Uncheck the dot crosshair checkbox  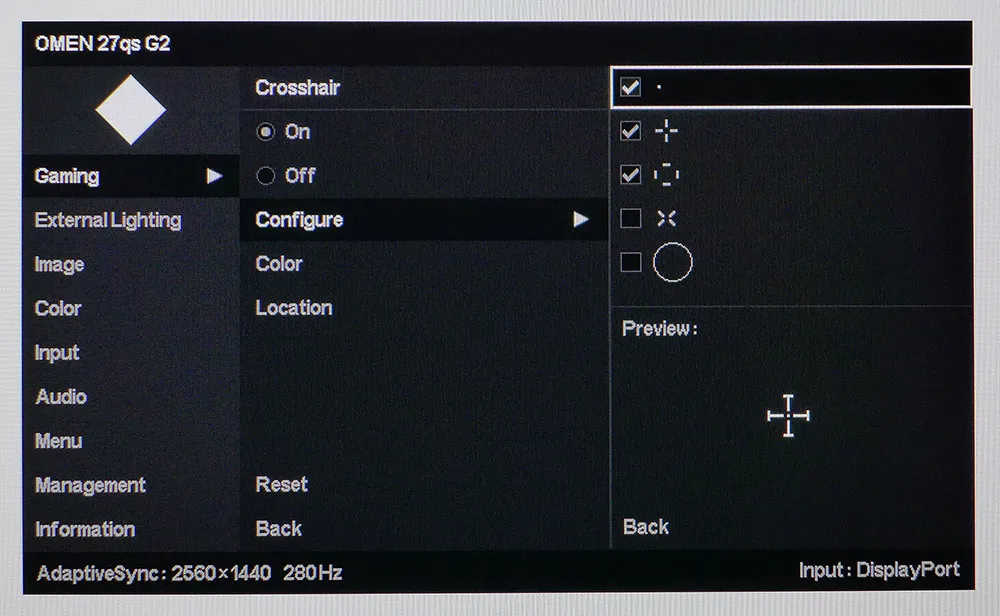tap(631, 87)
